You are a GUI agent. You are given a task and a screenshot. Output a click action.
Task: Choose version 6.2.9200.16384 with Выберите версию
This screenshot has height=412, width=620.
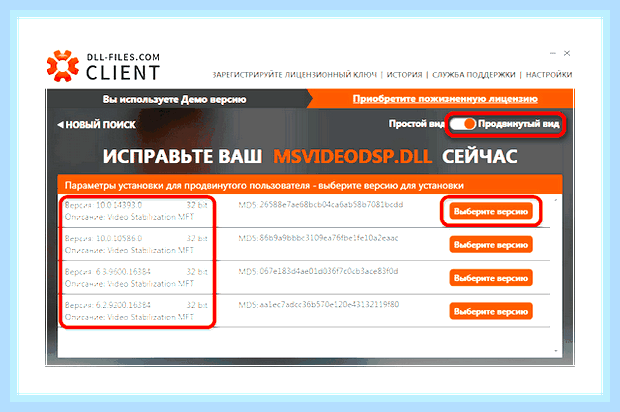(491, 312)
